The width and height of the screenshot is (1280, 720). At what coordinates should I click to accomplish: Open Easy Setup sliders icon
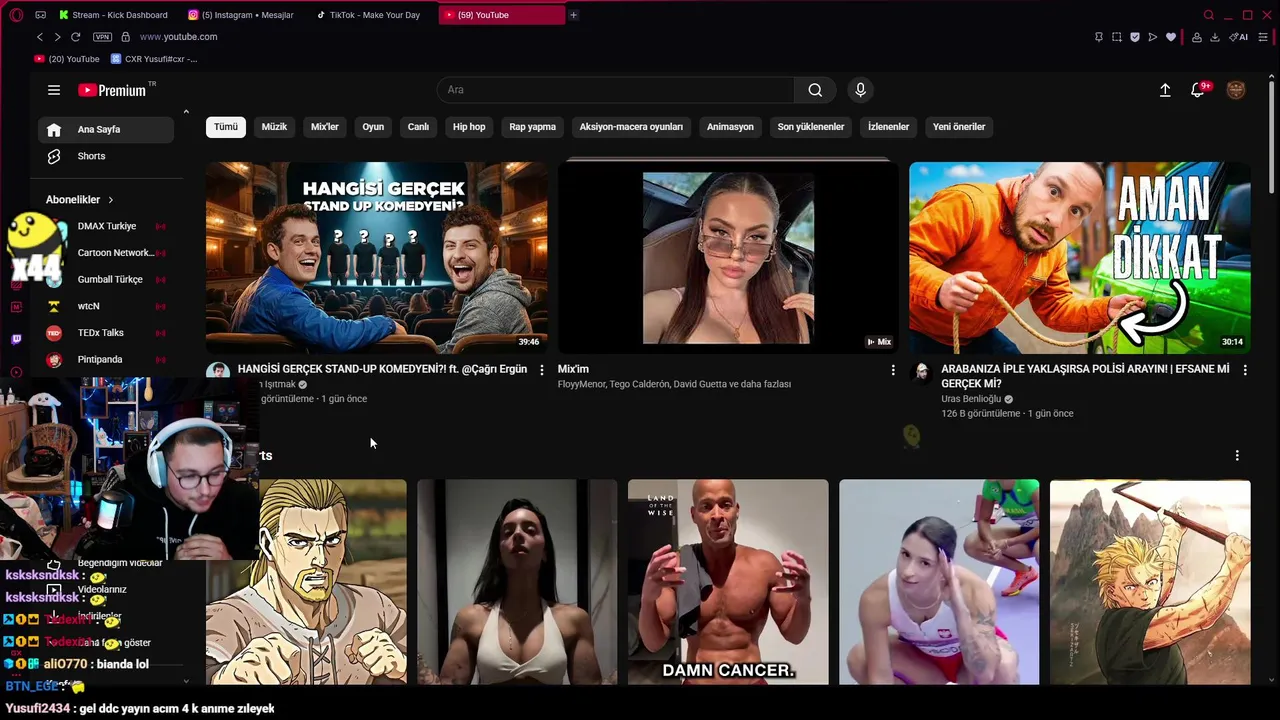point(1262,37)
